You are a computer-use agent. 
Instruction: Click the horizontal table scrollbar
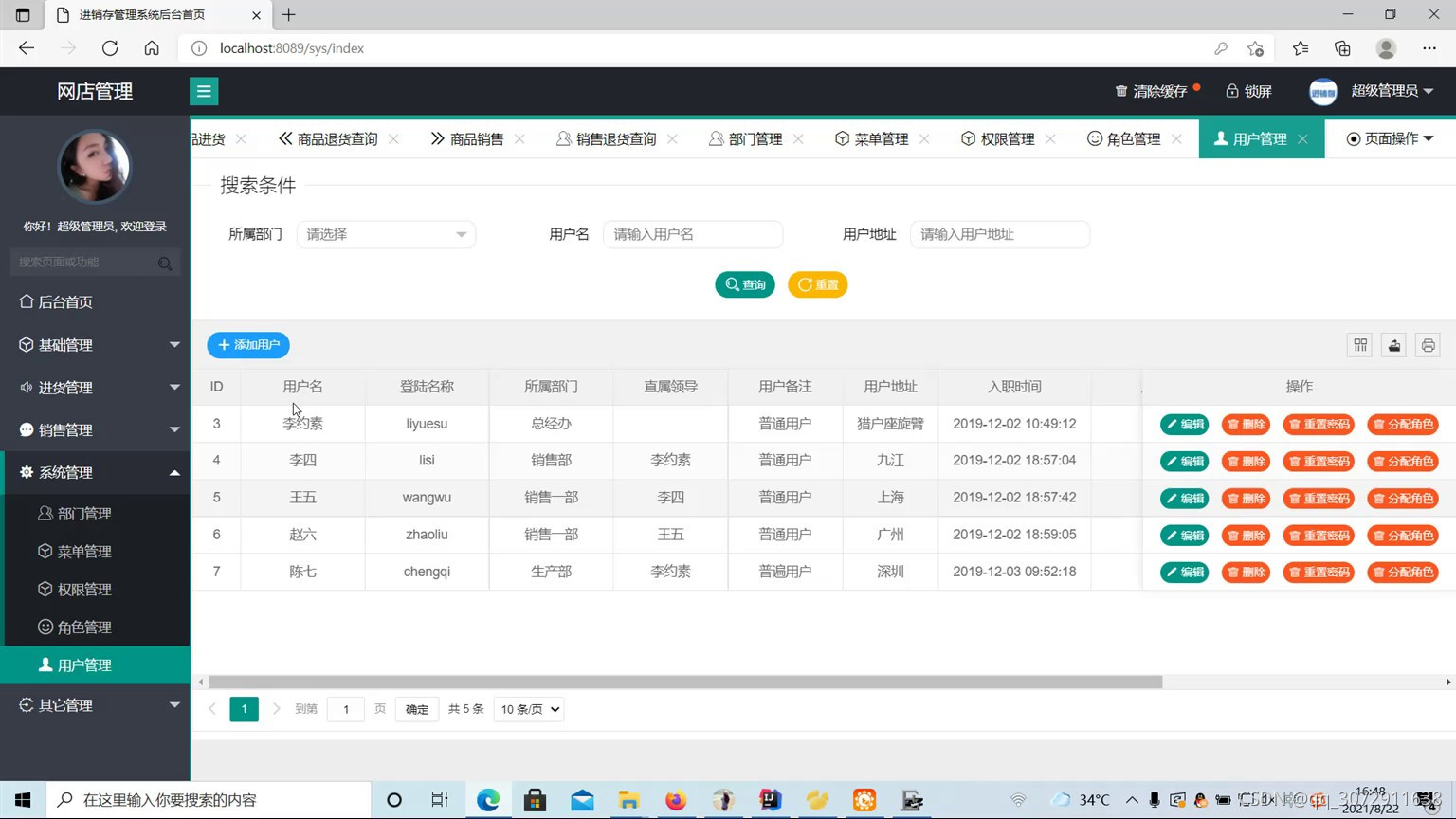click(x=685, y=682)
